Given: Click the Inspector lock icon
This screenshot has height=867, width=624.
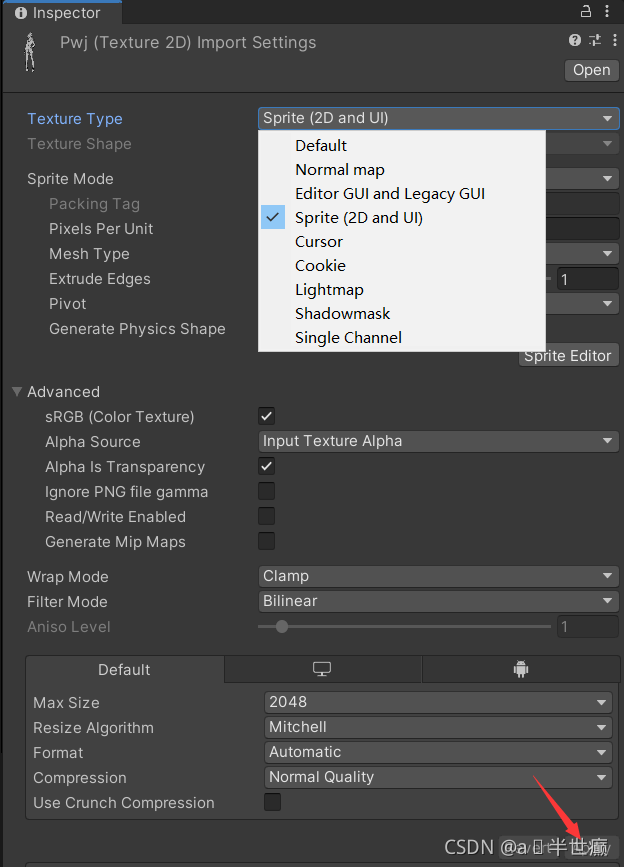Looking at the screenshot, I should [x=586, y=11].
